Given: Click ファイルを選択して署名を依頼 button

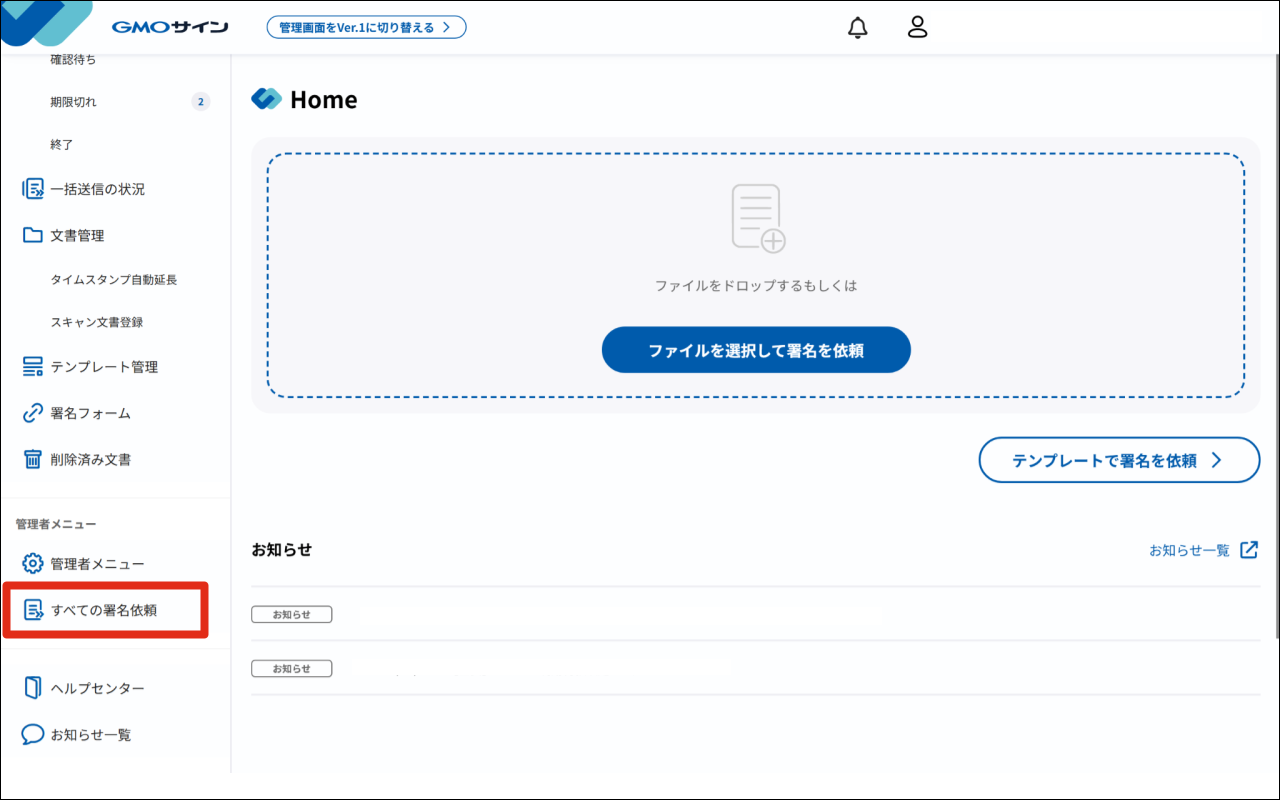Looking at the screenshot, I should tap(756, 350).
